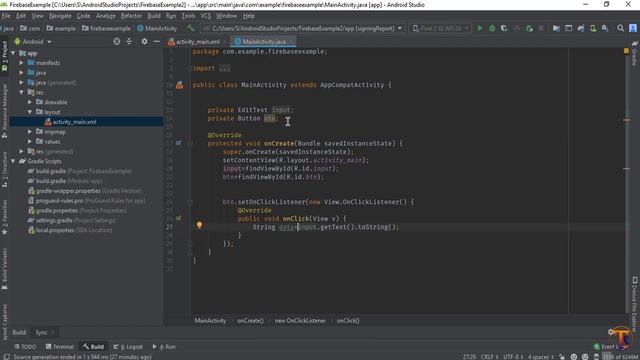Click MainActivity in navigation breadcrumb
Viewport: 640px width, 360px height.
pos(157,28)
